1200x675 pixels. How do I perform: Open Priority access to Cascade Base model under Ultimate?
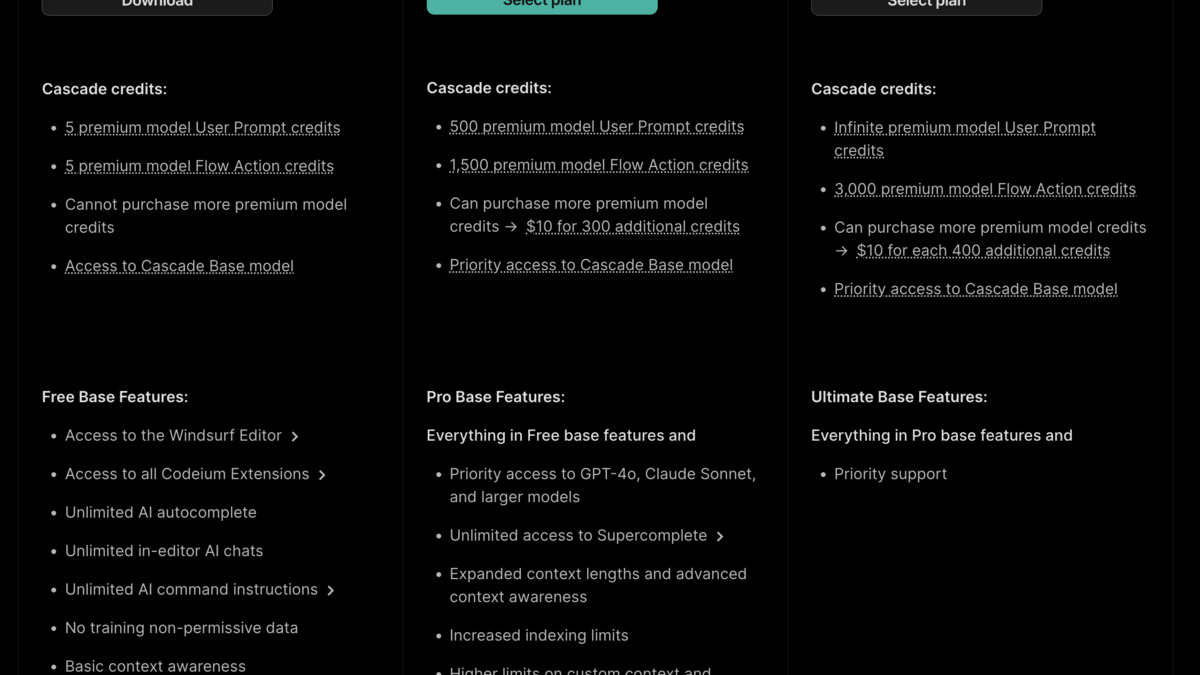pyautogui.click(x=975, y=289)
